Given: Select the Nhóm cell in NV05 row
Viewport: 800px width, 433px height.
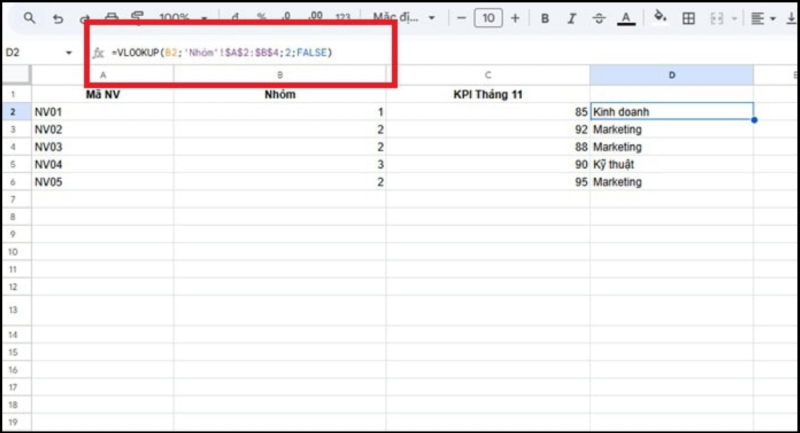Looking at the screenshot, I should coord(280,182).
